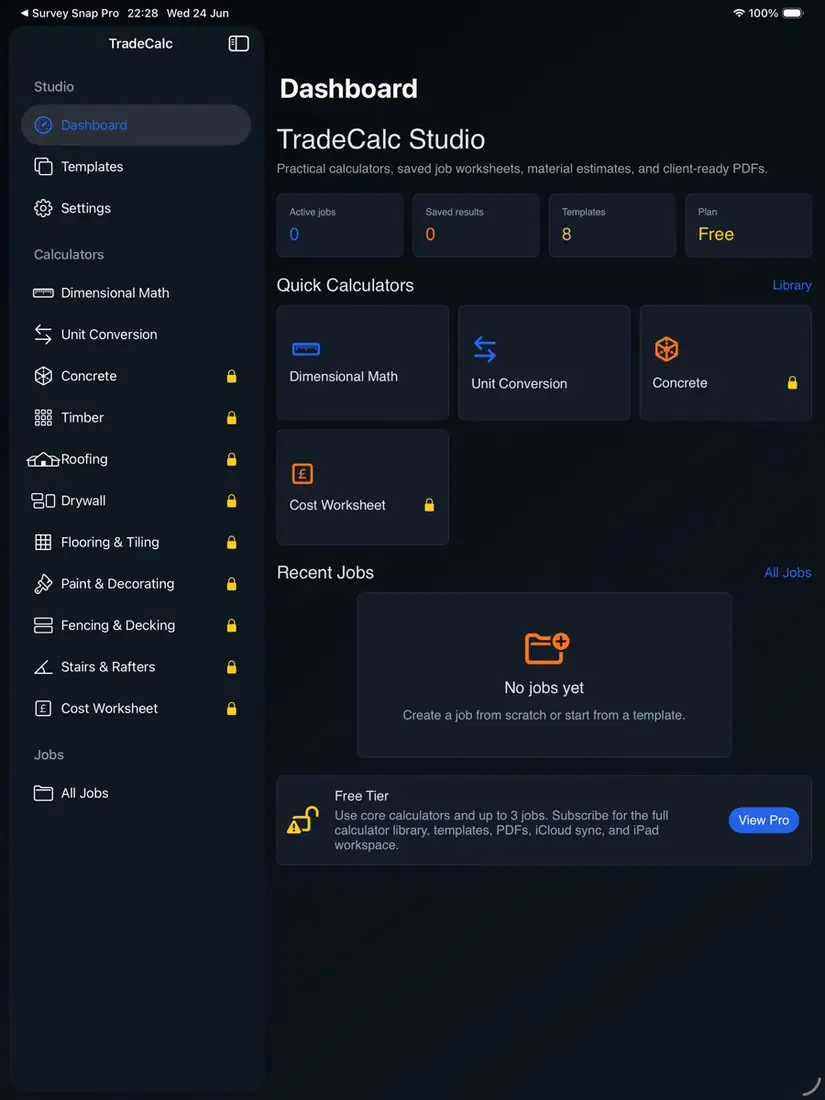825x1100 pixels.
Task: Open Templates from the sidebar
Action: 136,166
